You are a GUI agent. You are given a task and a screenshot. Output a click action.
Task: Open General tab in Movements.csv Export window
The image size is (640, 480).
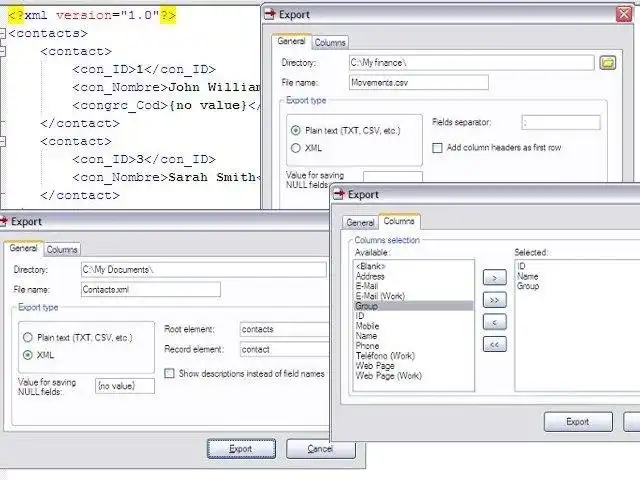pos(291,41)
